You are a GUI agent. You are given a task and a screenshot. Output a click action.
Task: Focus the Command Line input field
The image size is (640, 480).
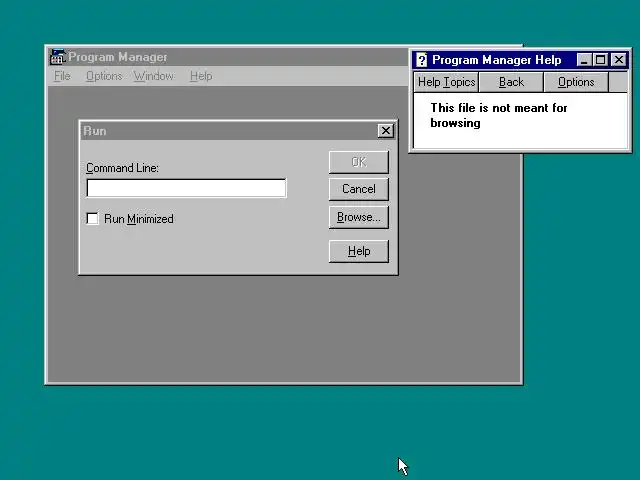pyautogui.click(x=187, y=188)
